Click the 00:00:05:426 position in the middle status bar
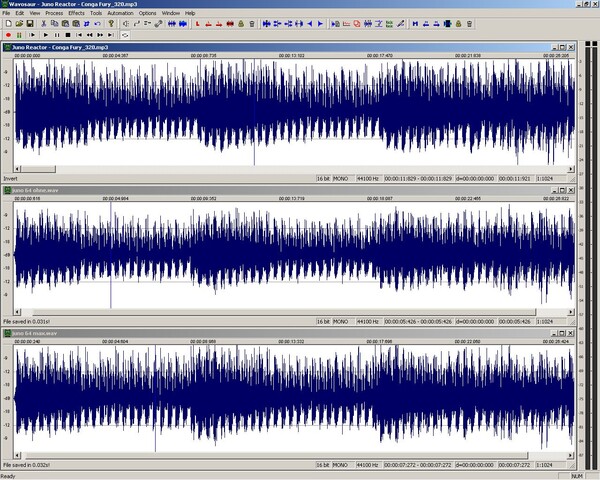Viewport: 600px width, 480px height. coord(514,322)
